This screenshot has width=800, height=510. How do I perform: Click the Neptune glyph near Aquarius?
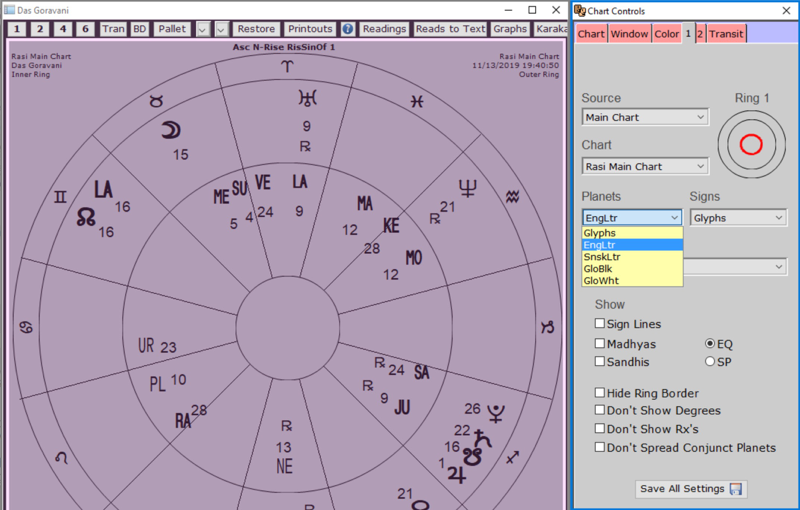467,187
